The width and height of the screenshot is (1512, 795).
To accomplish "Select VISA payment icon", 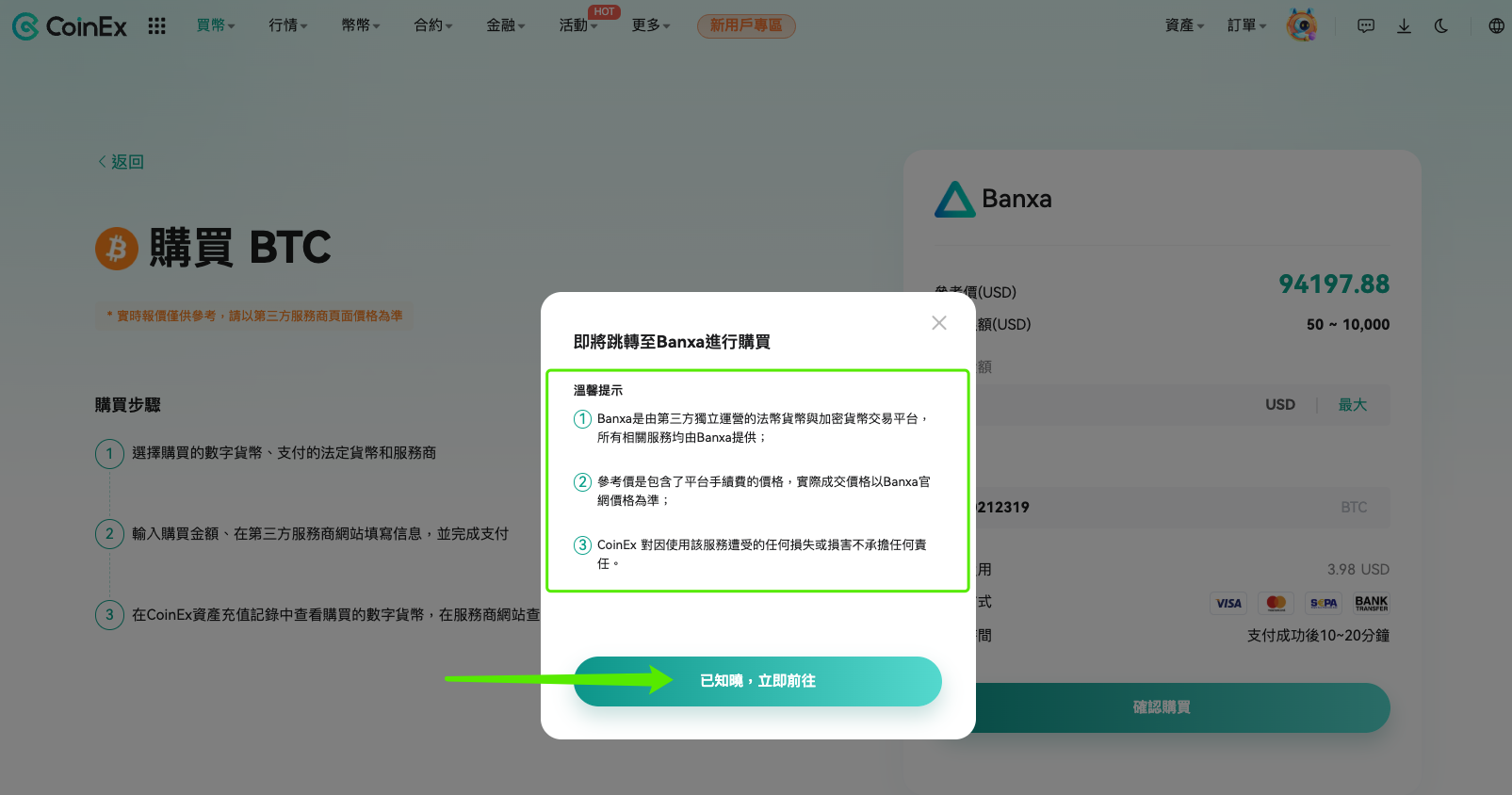I will tap(1228, 603).
